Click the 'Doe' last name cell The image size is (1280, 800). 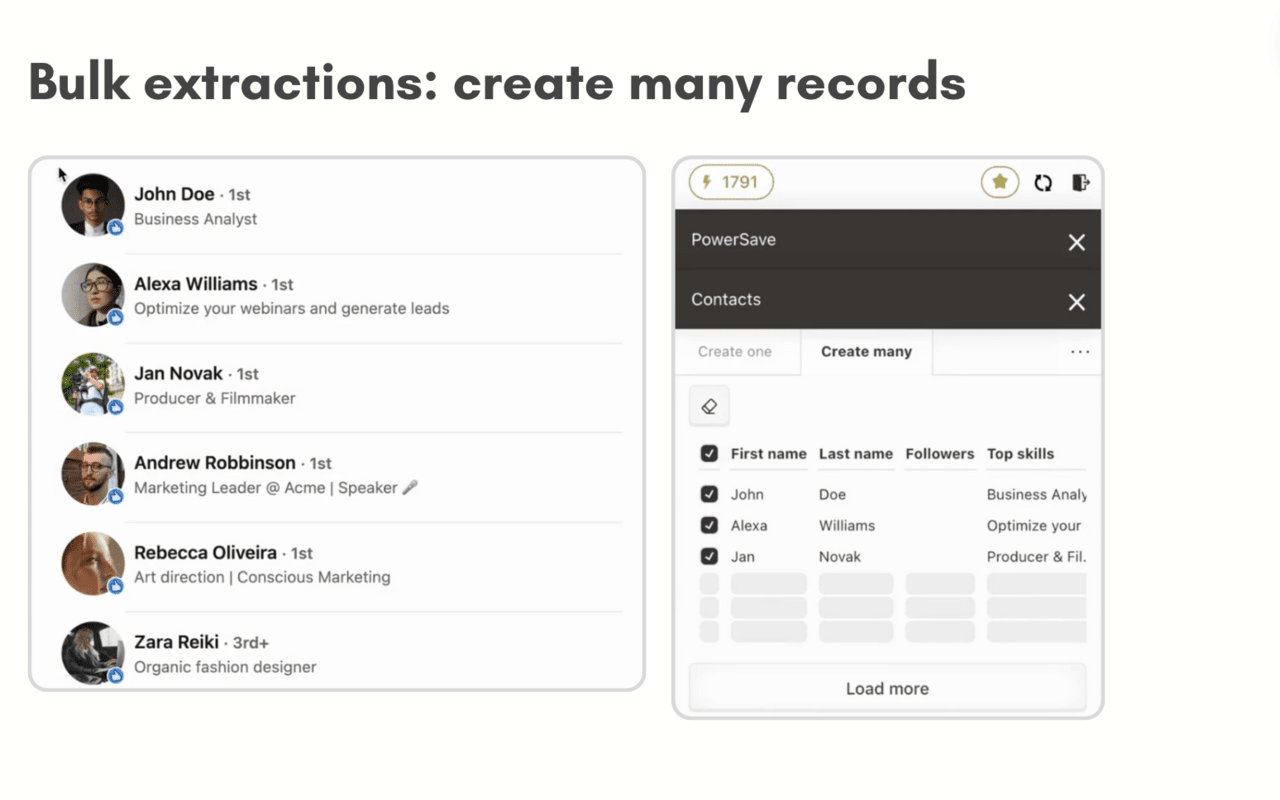click(x=832, y=494)
